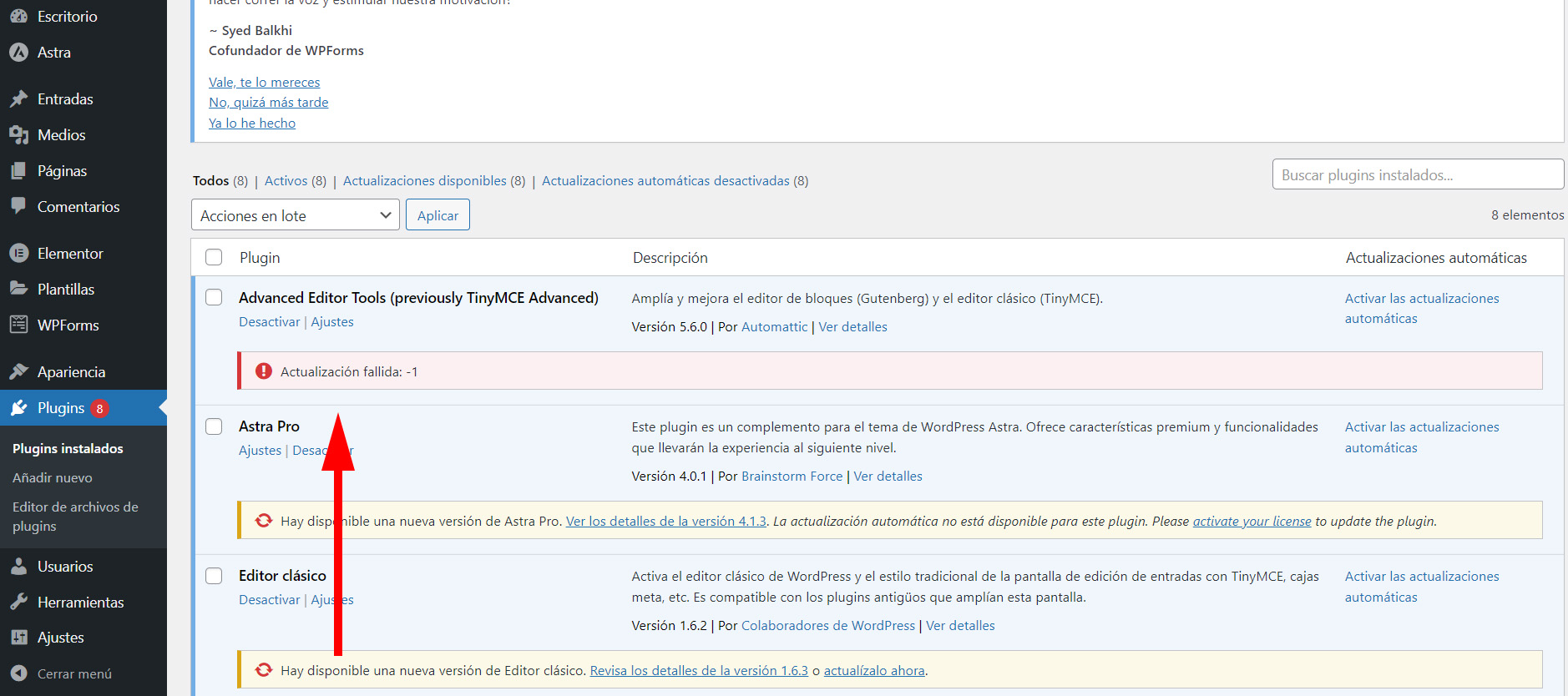This screenshot has height=696, width=1568.
Task: View details of Editor clásico plugin
Action: pos(960,625)
